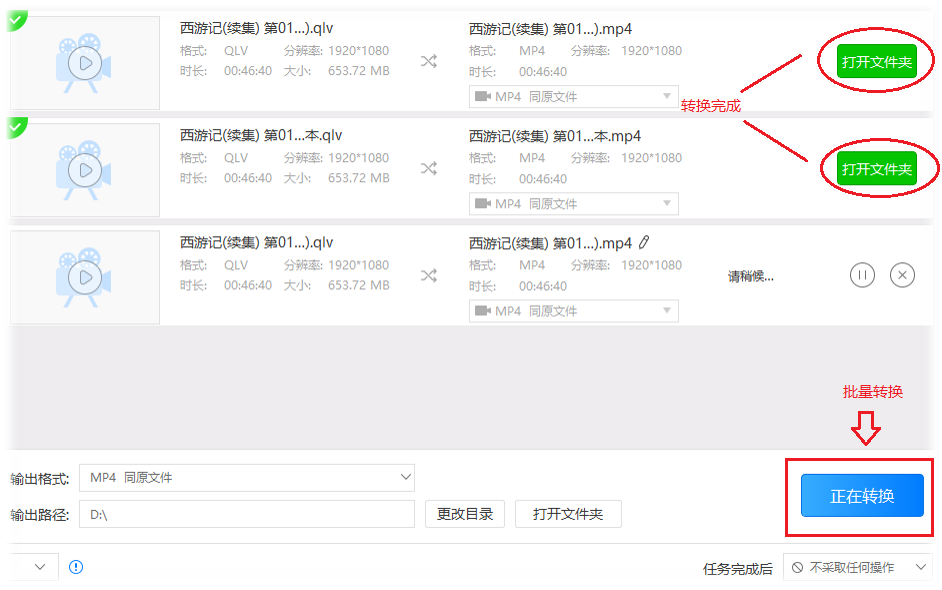Click the output path field showing D:\

[x=246, y=514]
